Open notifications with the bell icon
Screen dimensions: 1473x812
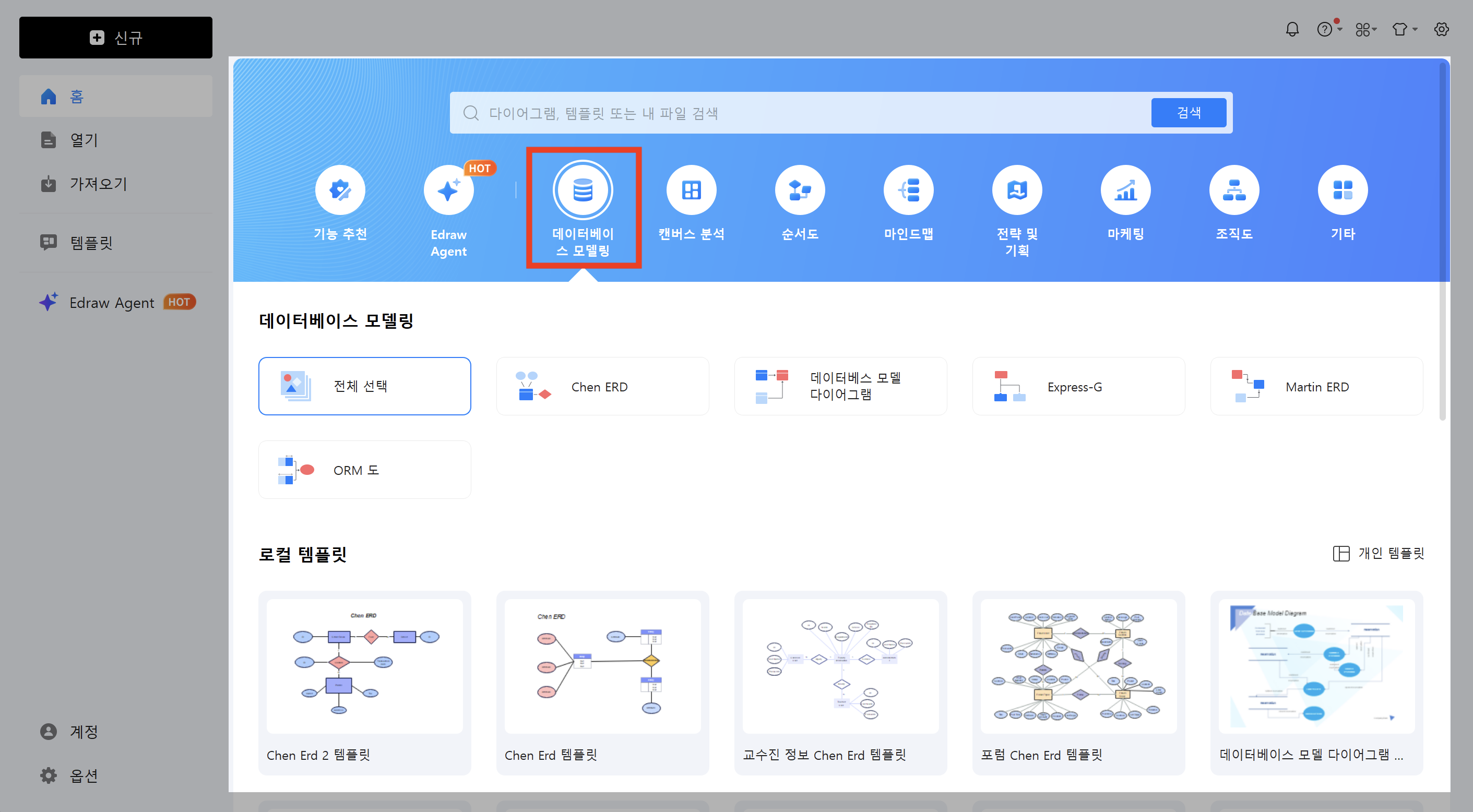(1292, 29)
